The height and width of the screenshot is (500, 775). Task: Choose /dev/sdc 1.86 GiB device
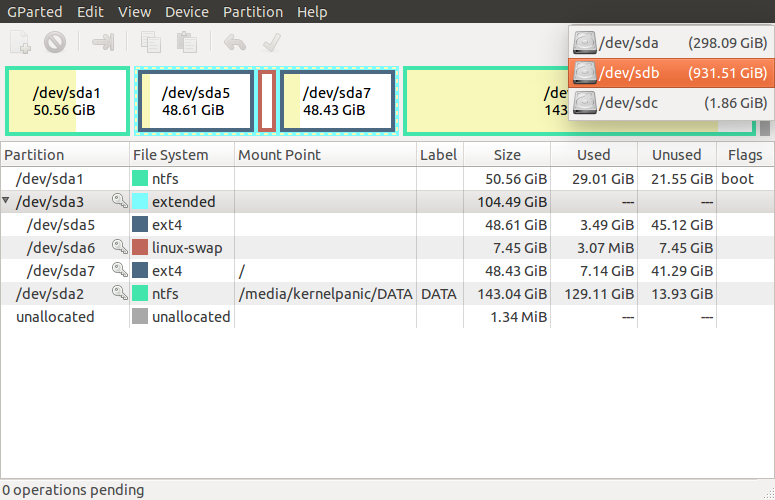671,103
